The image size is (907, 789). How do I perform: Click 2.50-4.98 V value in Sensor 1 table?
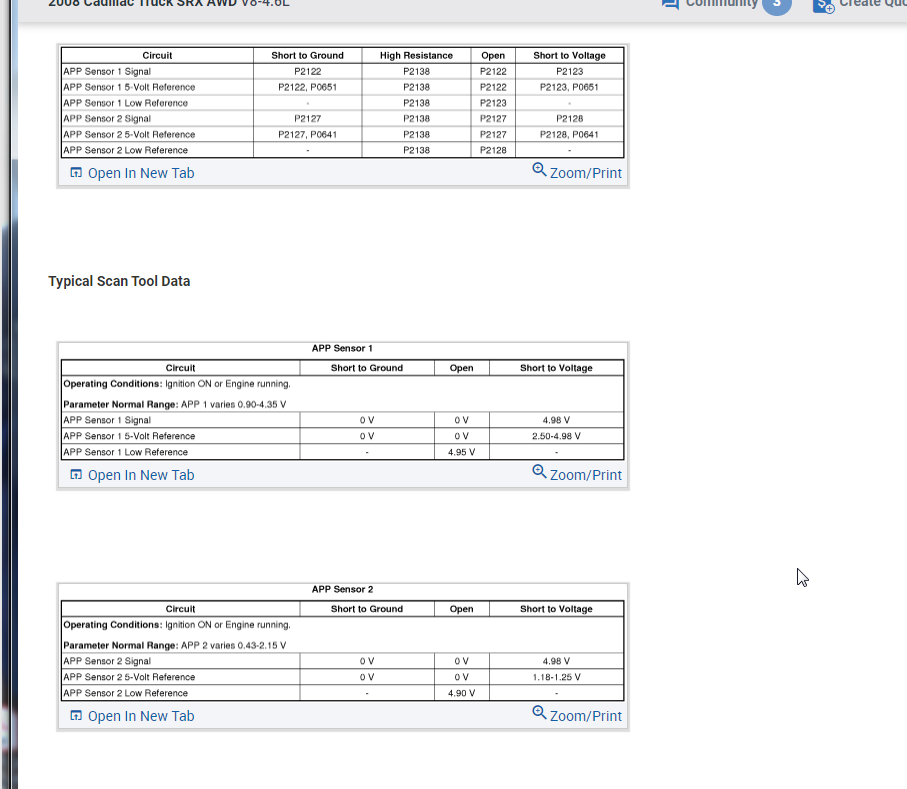pos(556,436)
